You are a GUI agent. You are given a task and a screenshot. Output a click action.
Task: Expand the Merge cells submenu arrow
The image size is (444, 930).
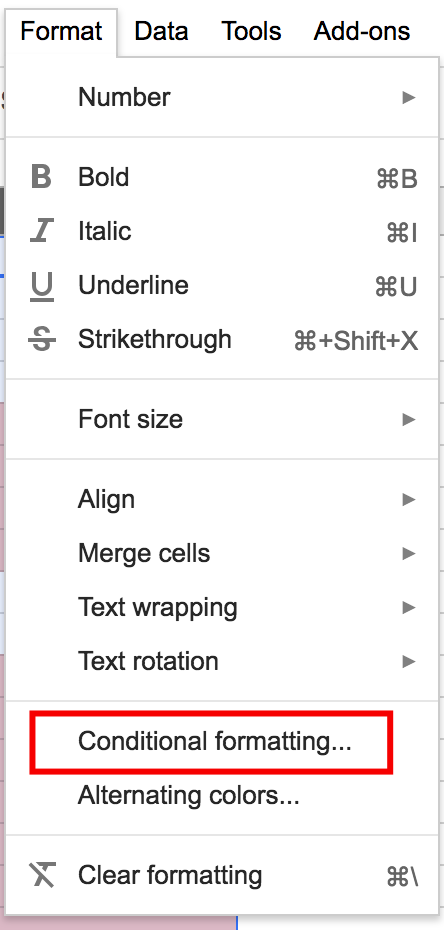tap(408, 553)
